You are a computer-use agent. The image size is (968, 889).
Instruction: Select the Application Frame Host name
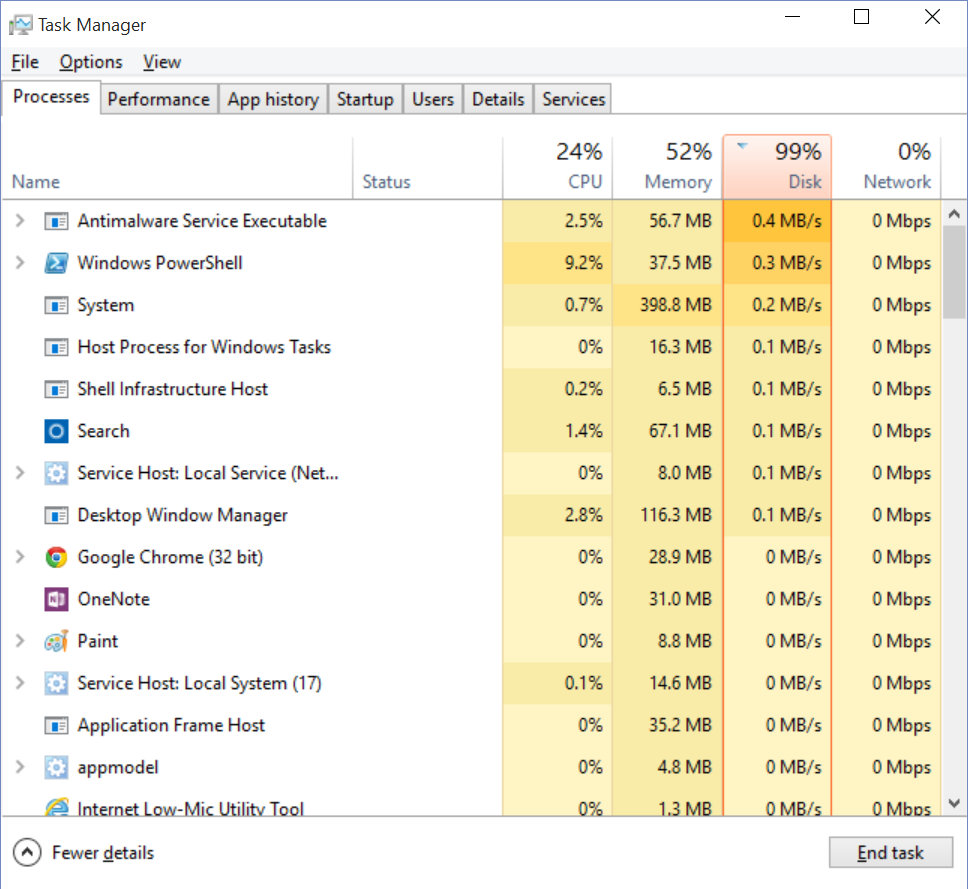(x=171, y=725)
